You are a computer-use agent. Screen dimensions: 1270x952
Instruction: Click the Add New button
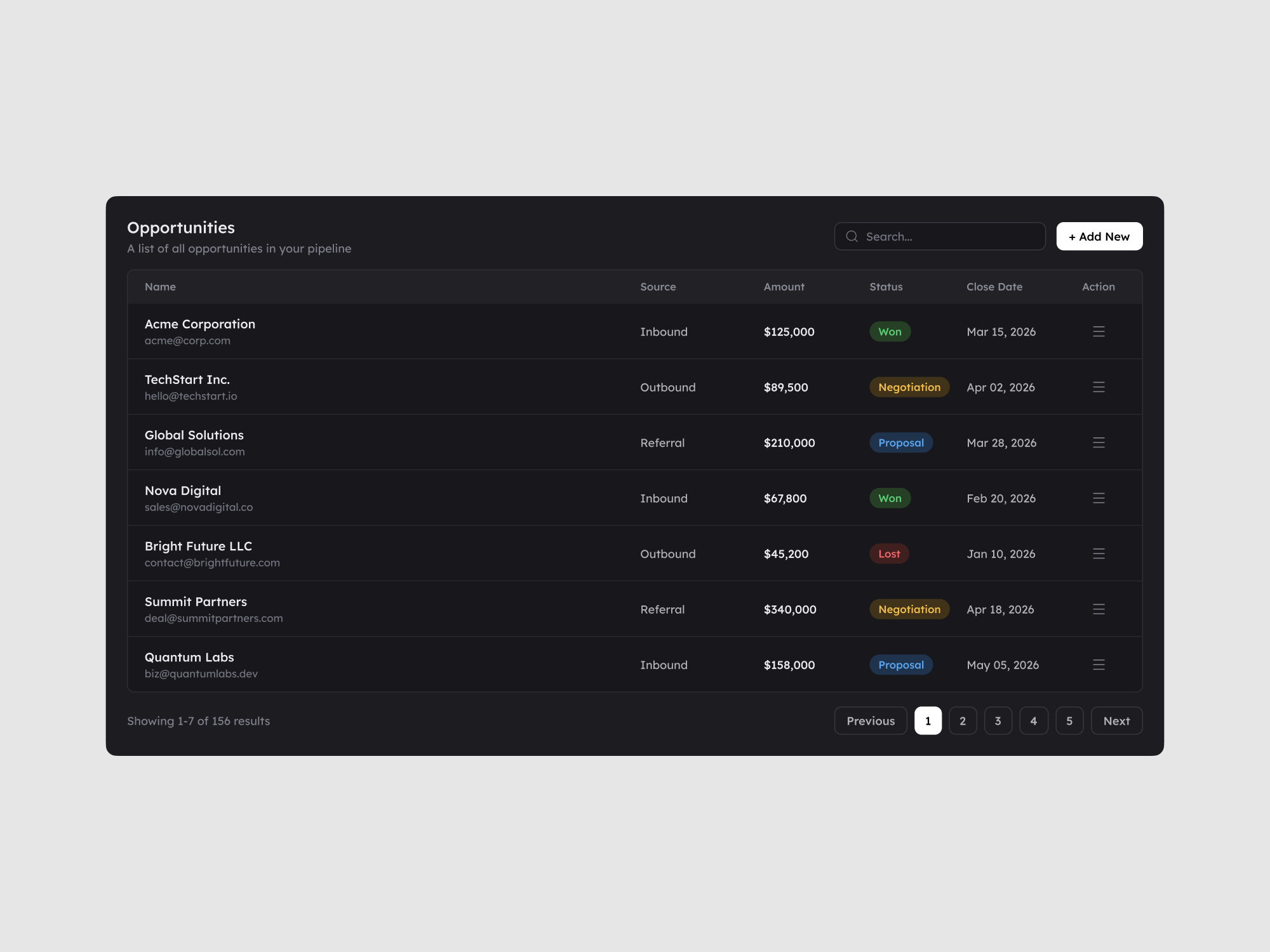1099,236
